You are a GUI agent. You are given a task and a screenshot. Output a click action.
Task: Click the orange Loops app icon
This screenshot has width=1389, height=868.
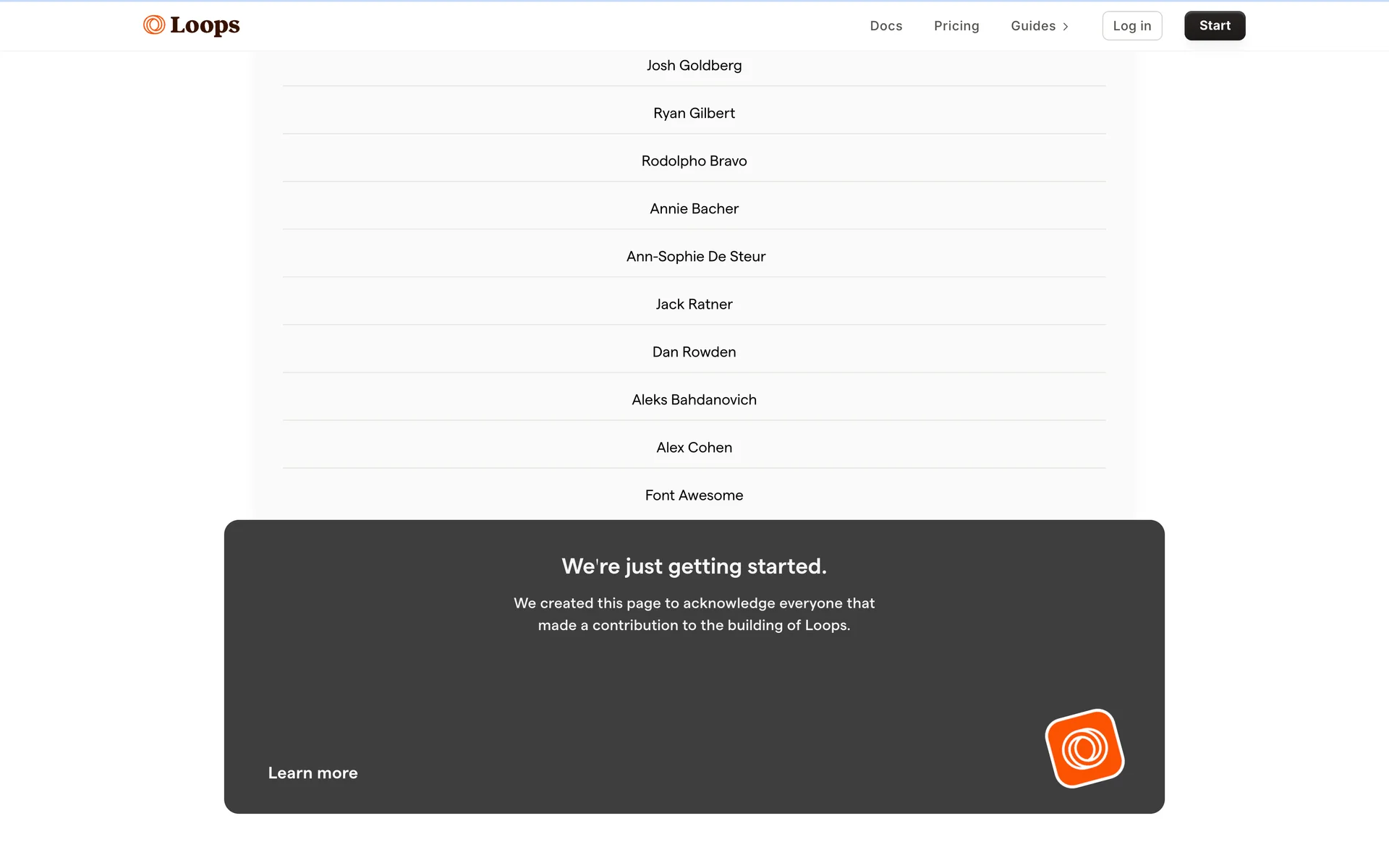(1084, 748)
